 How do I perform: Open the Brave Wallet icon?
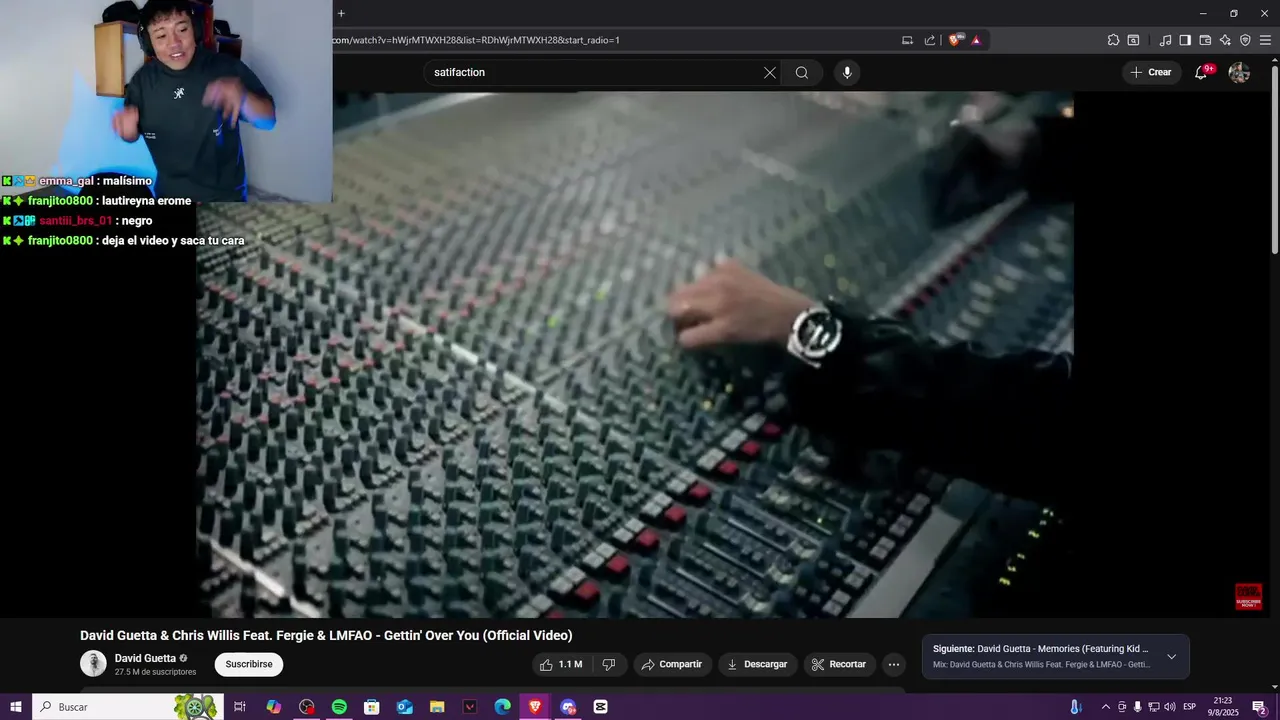[1205, 40]
